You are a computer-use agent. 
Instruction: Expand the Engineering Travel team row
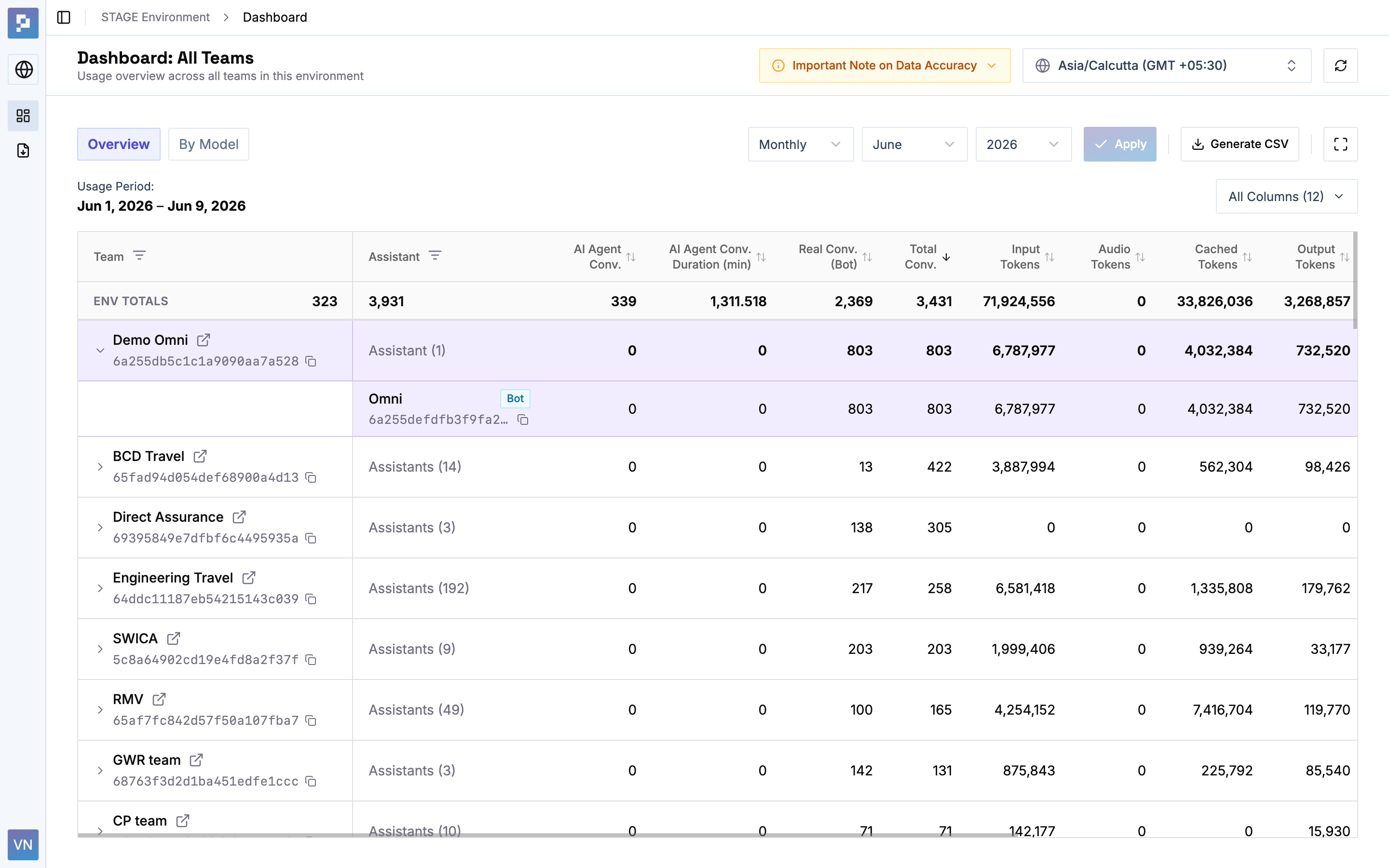[x=100, y=588]
